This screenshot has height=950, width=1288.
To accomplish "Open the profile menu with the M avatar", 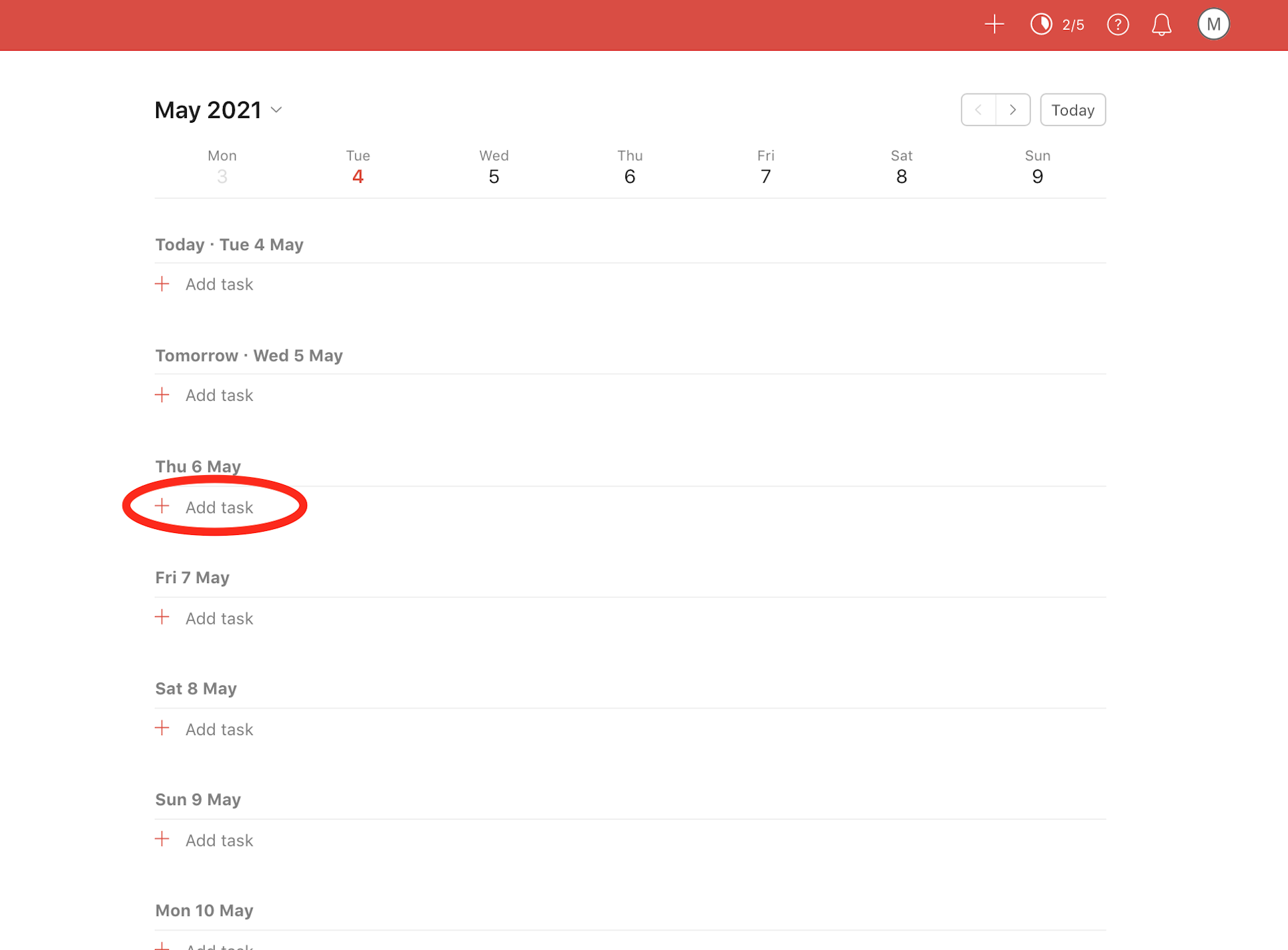I will 1214,23.
